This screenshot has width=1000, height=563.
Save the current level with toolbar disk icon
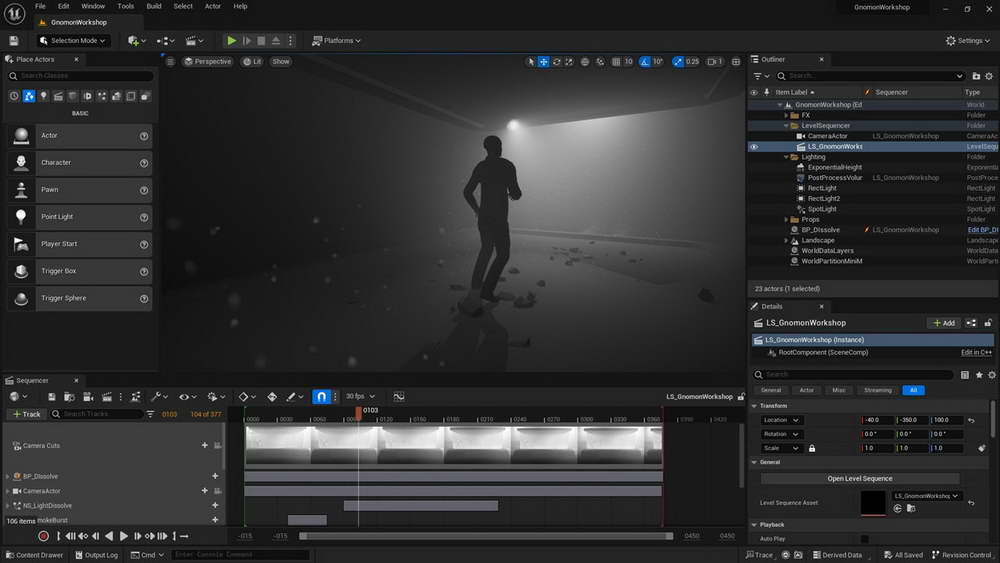click(13, 40)
